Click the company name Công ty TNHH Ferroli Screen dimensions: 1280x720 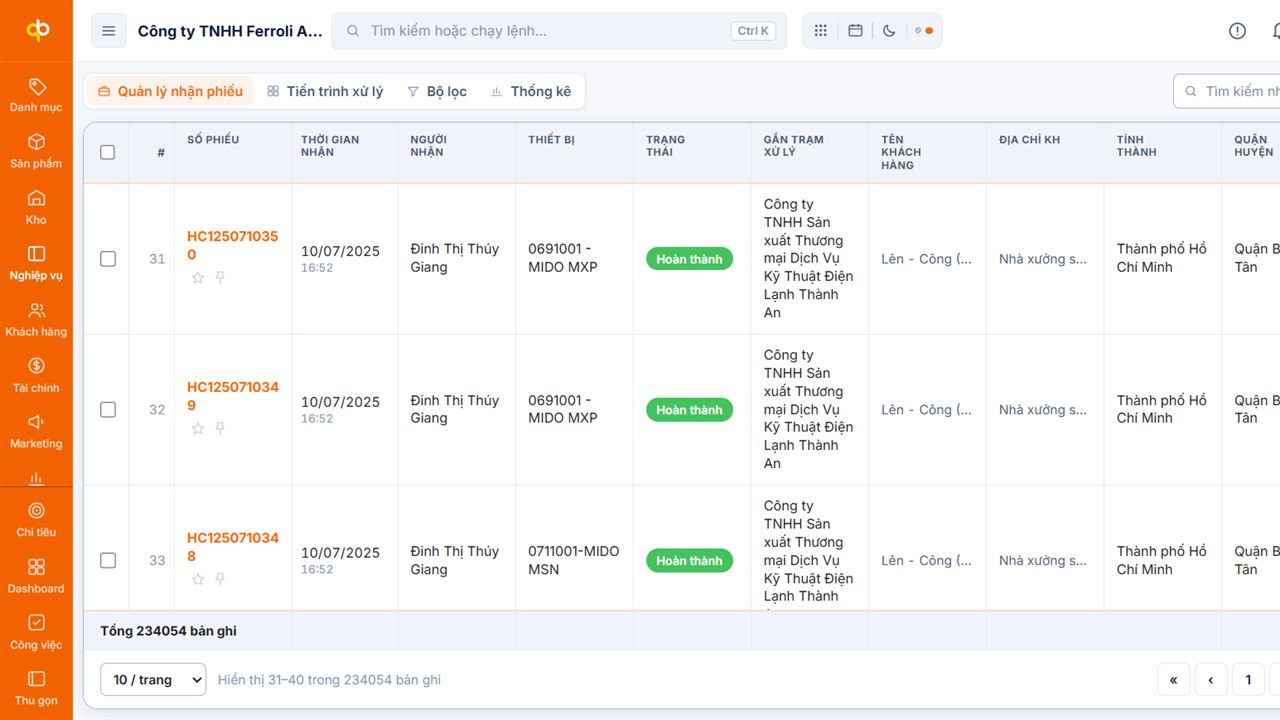tap(230, 31)
